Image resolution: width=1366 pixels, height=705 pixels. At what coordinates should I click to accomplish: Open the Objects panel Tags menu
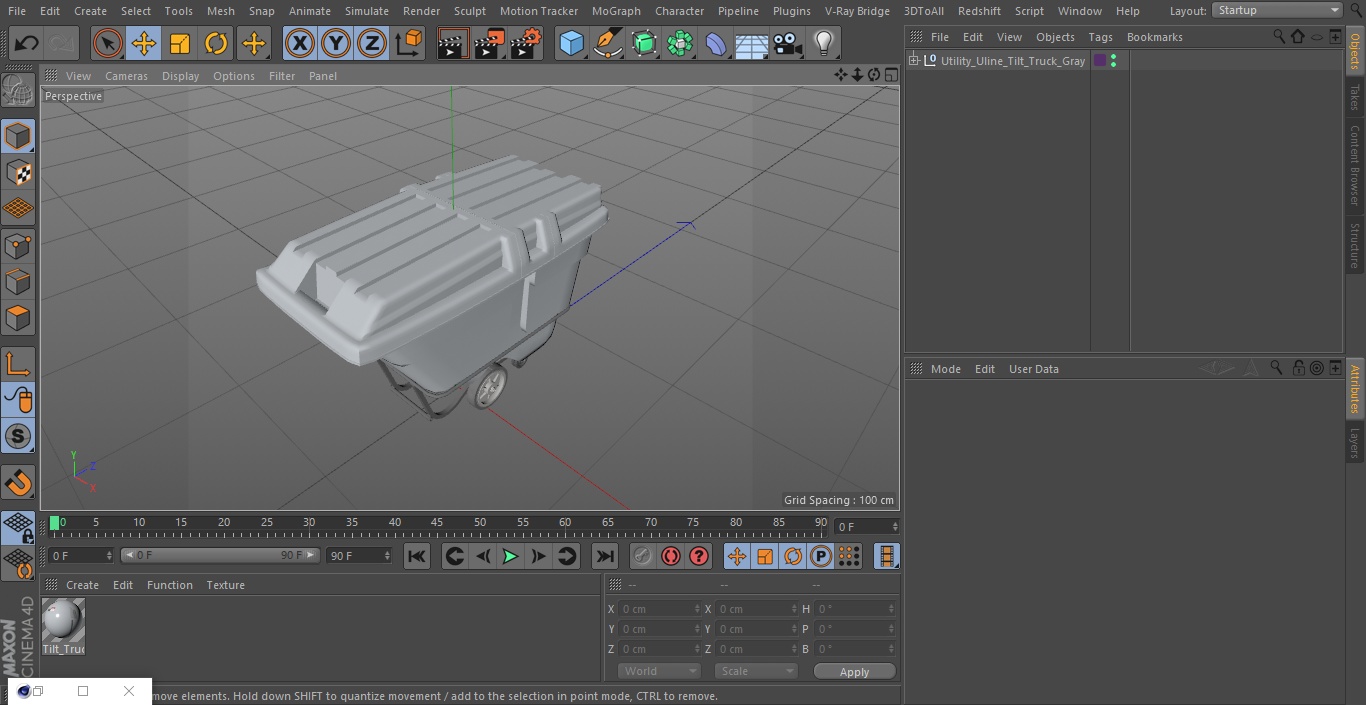[x=1100, y=37]
